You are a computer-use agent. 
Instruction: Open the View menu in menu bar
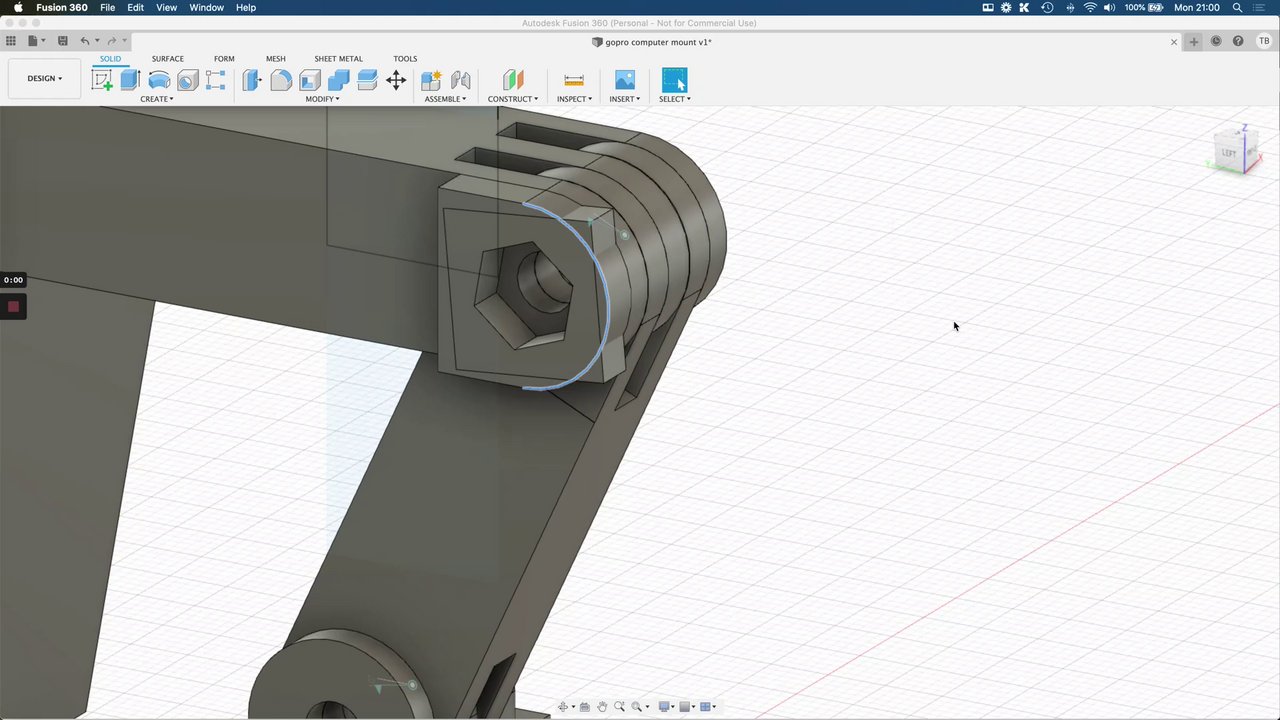166,7
